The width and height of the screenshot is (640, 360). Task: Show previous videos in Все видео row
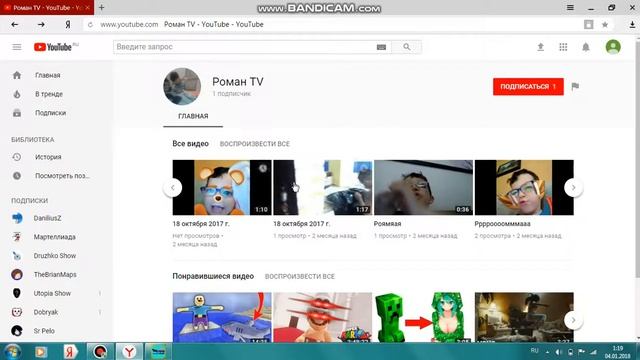(173, 187)
